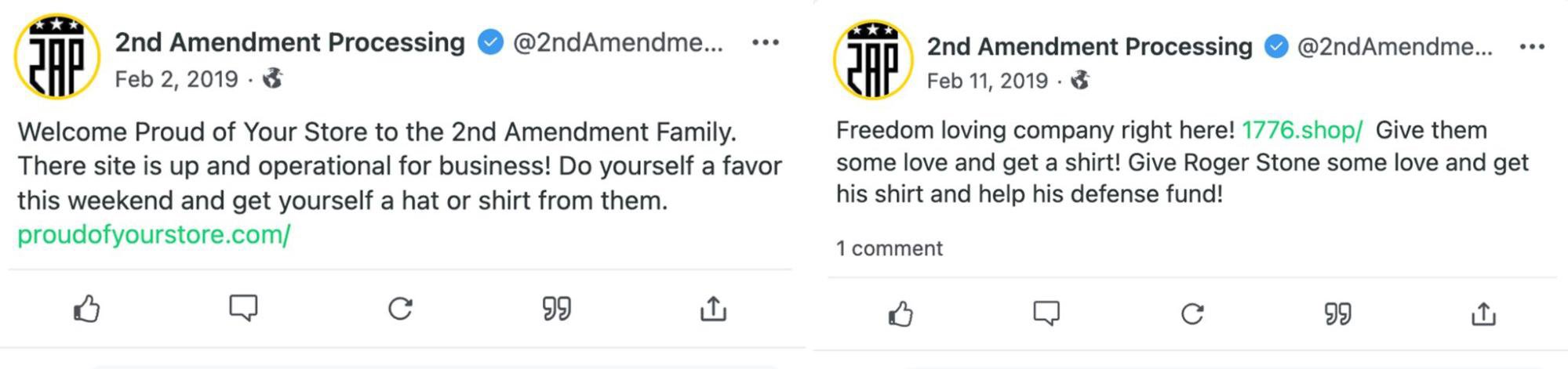Open options menu on Feb 11 post

click(1531, 47)
